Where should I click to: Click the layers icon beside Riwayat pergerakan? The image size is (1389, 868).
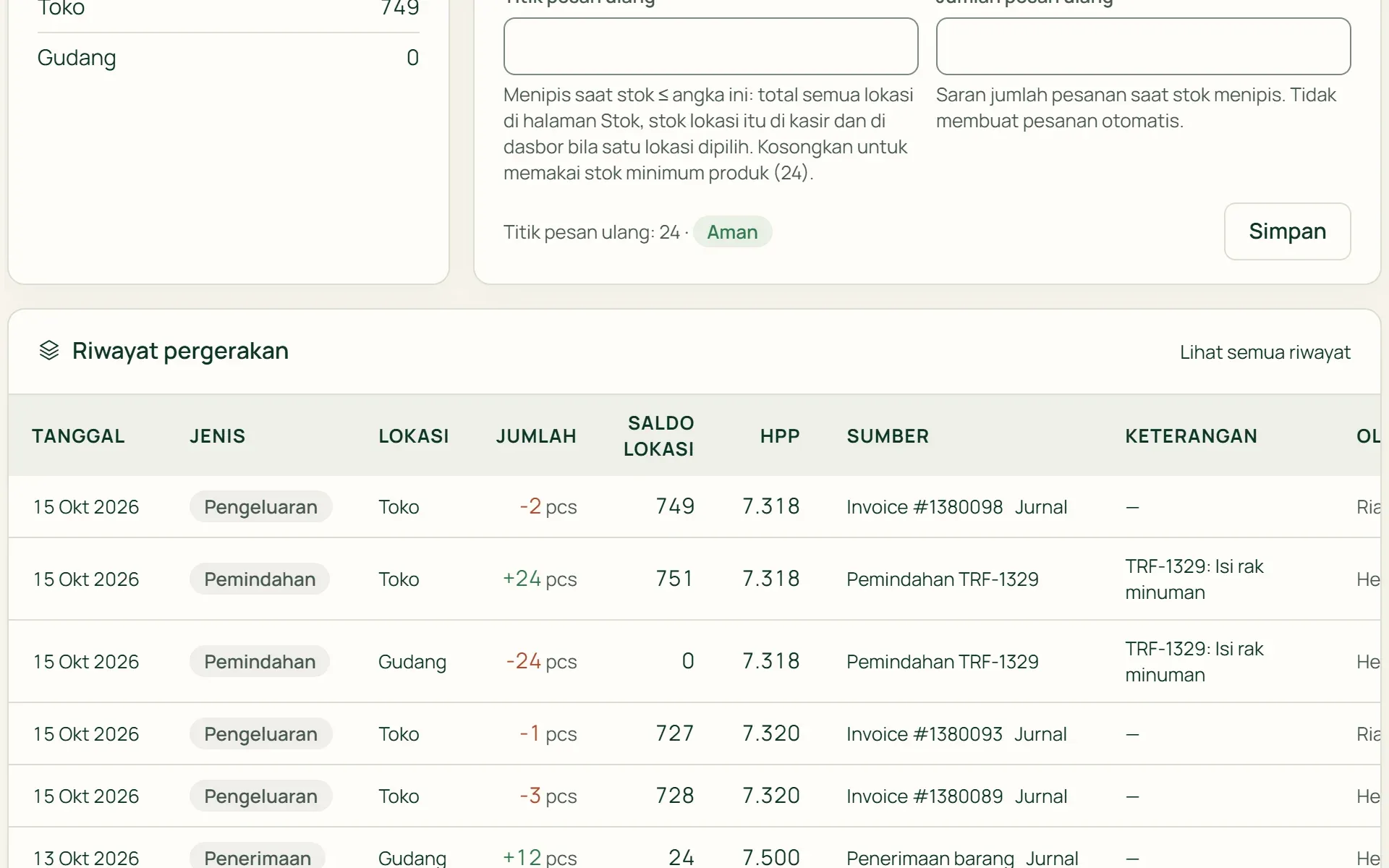point(49,351)
